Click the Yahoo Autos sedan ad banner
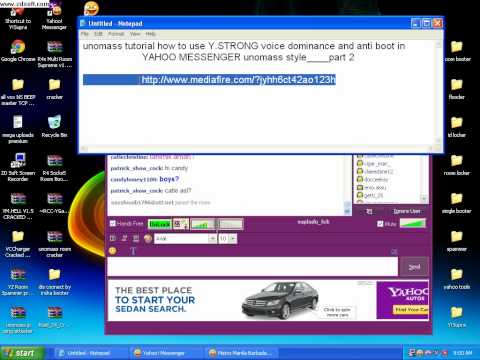This screenshot has height=360, width=480. (268, 300)
